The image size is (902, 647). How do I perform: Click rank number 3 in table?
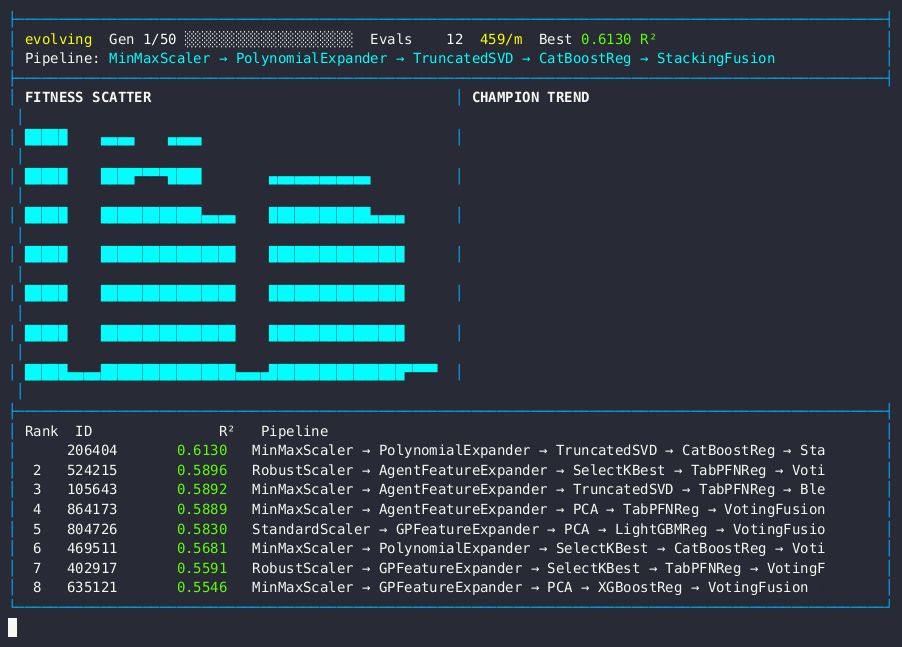coord(37,489)
